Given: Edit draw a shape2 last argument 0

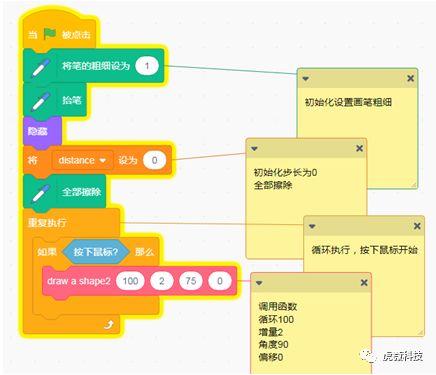Looking at the screenshot, I should tap(220, 281).
